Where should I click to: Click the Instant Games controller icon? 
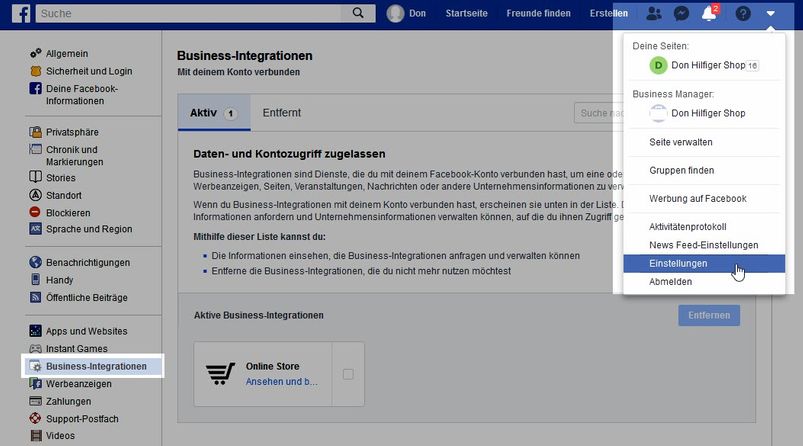[35, 349]
